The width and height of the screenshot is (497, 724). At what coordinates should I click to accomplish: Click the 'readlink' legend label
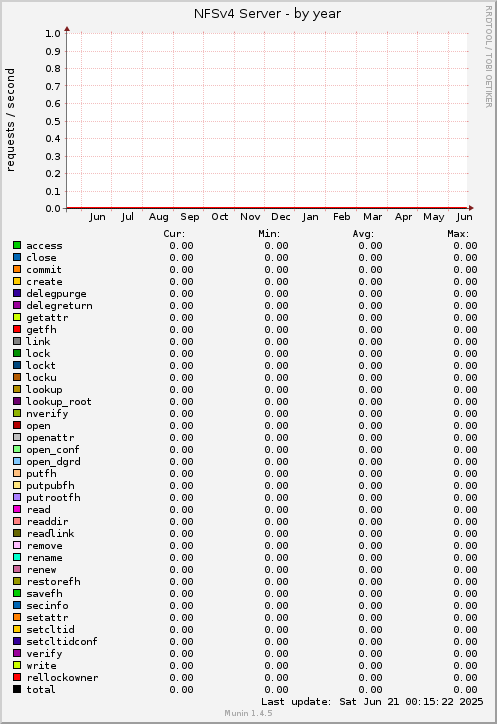[x=50, y=534]
